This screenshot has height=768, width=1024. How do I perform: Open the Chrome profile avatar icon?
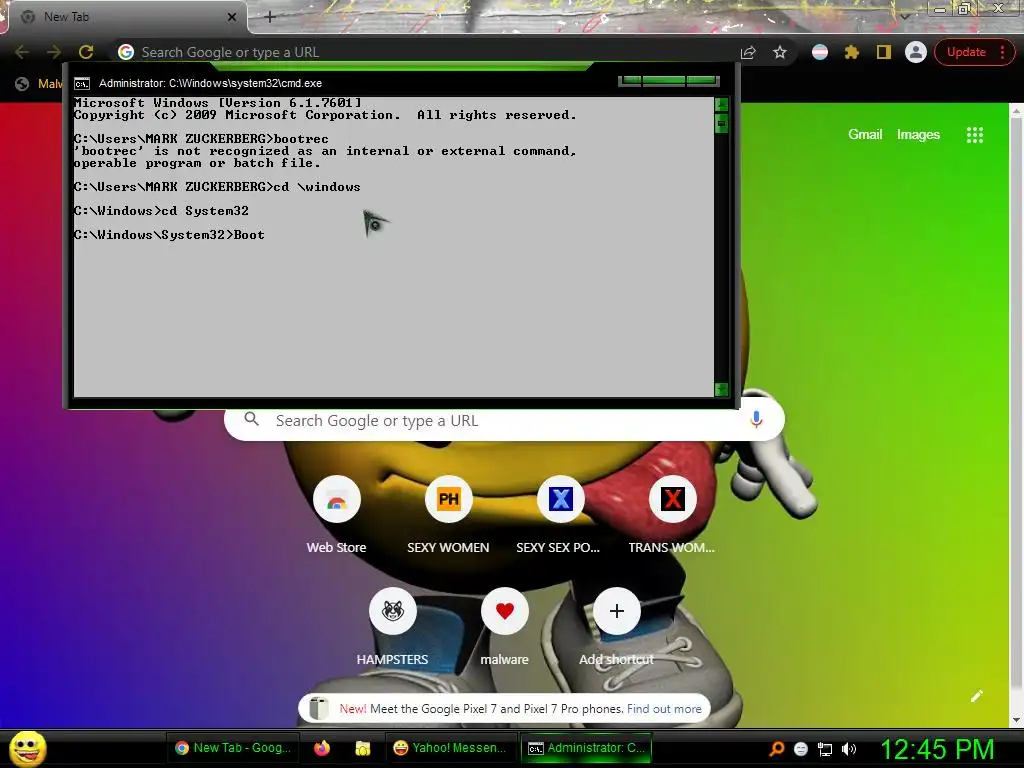(916, 52)
